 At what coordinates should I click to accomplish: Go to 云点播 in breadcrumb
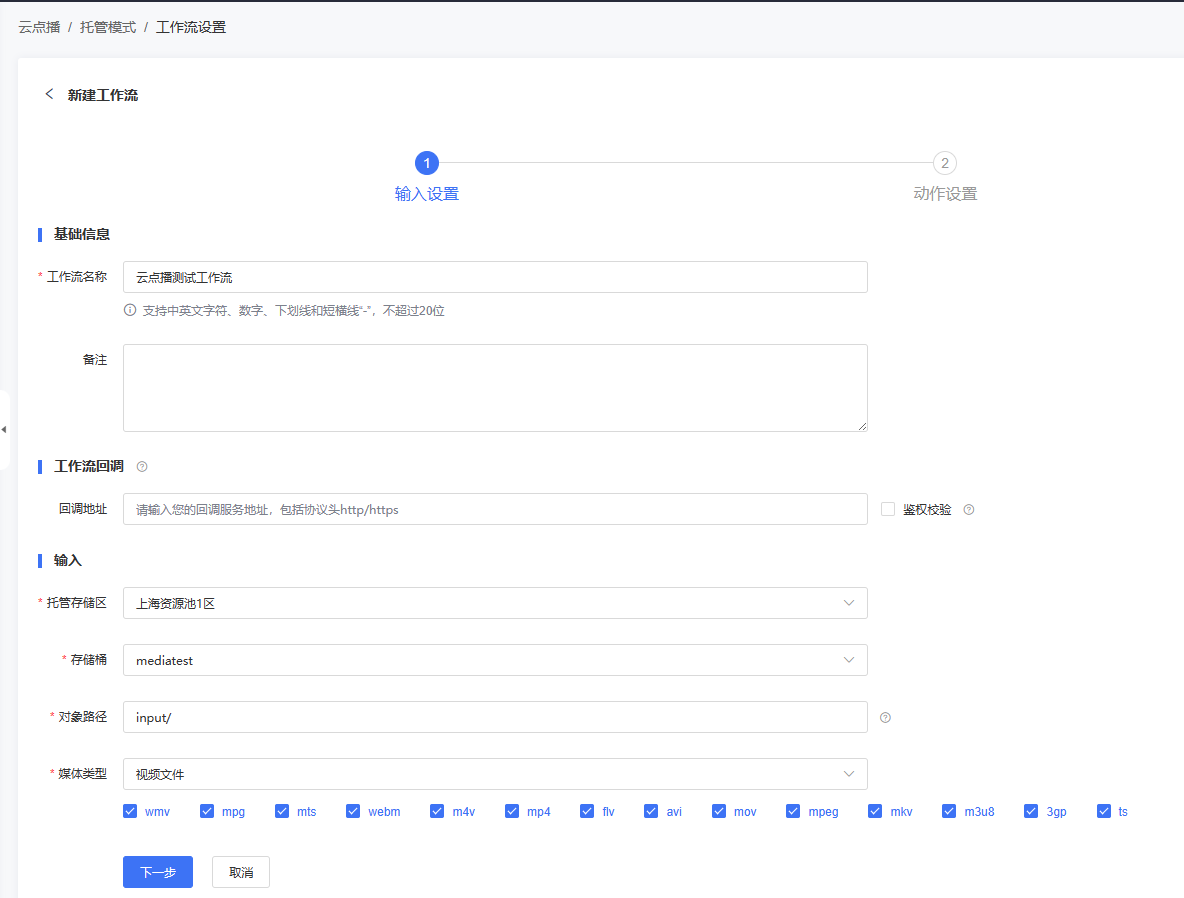coord(39,27)
